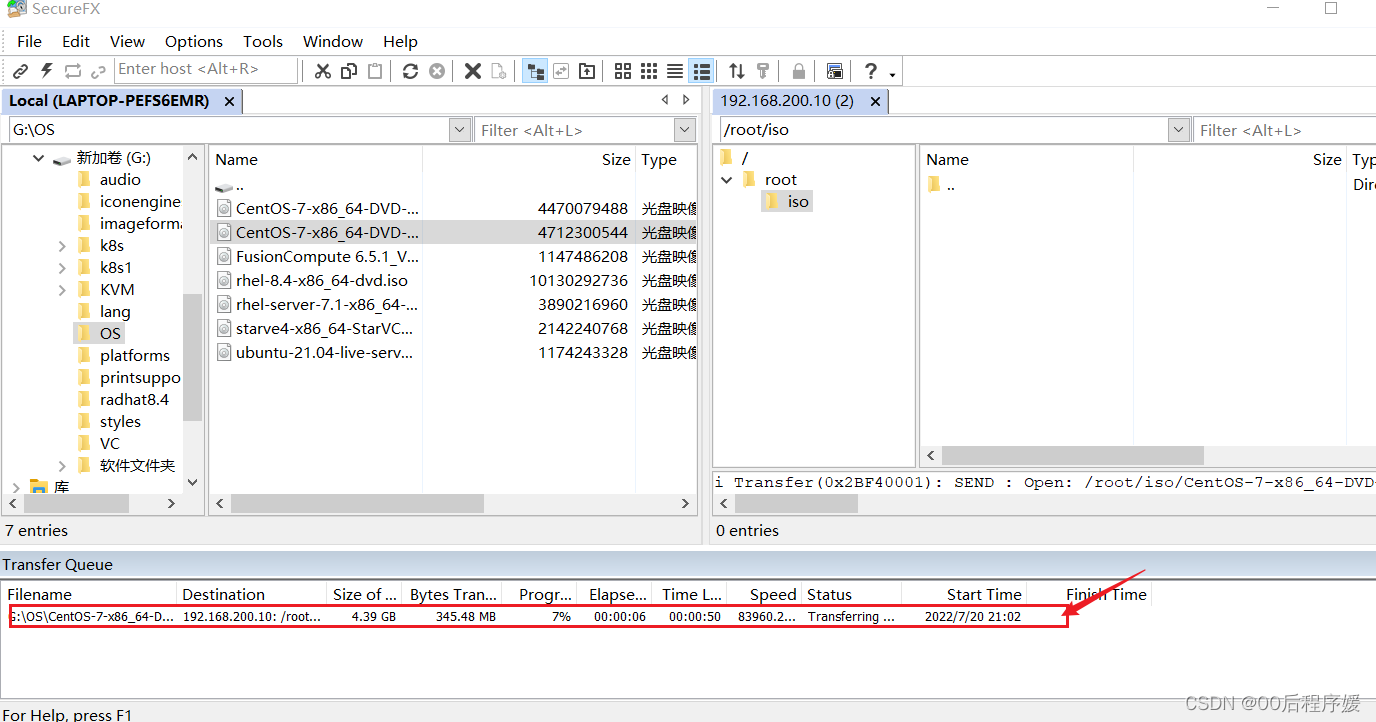Collapse the 新加卷 (G:) drive node
The height and width of the screenshot is (722, 1376).
coord(39,158)
